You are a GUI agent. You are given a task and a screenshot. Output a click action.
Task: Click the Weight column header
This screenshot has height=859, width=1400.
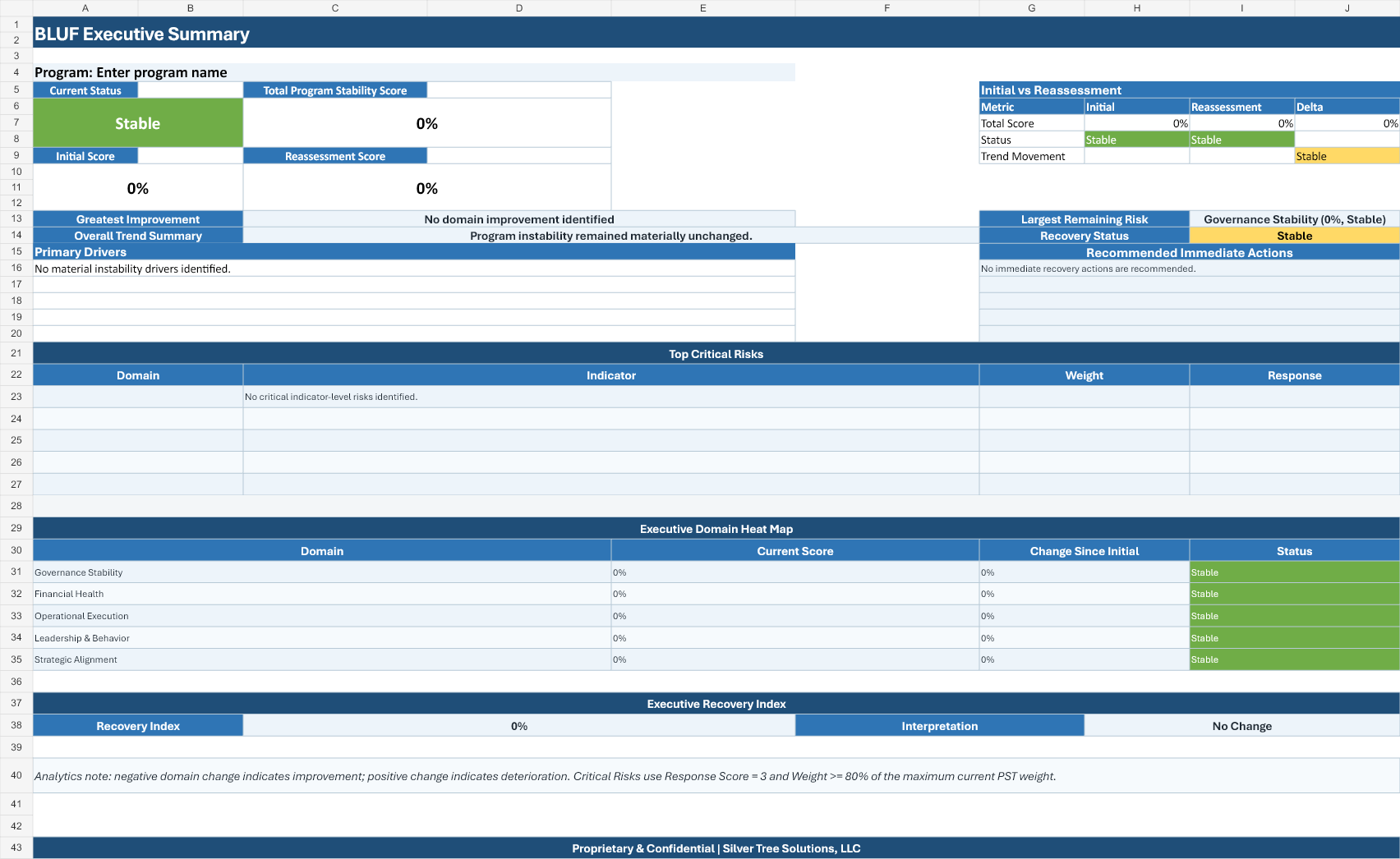1085,375
